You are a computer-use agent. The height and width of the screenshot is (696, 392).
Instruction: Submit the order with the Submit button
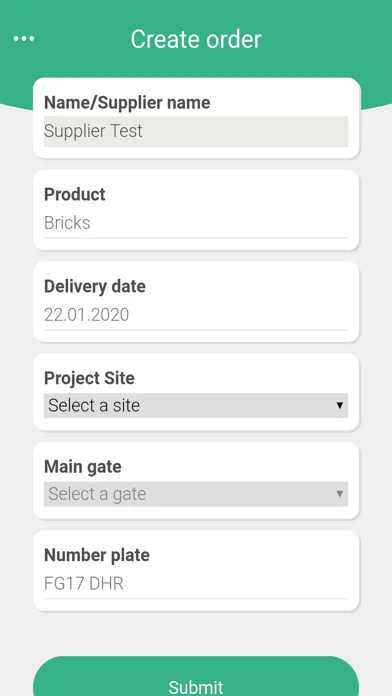click(x=196, y=676)
